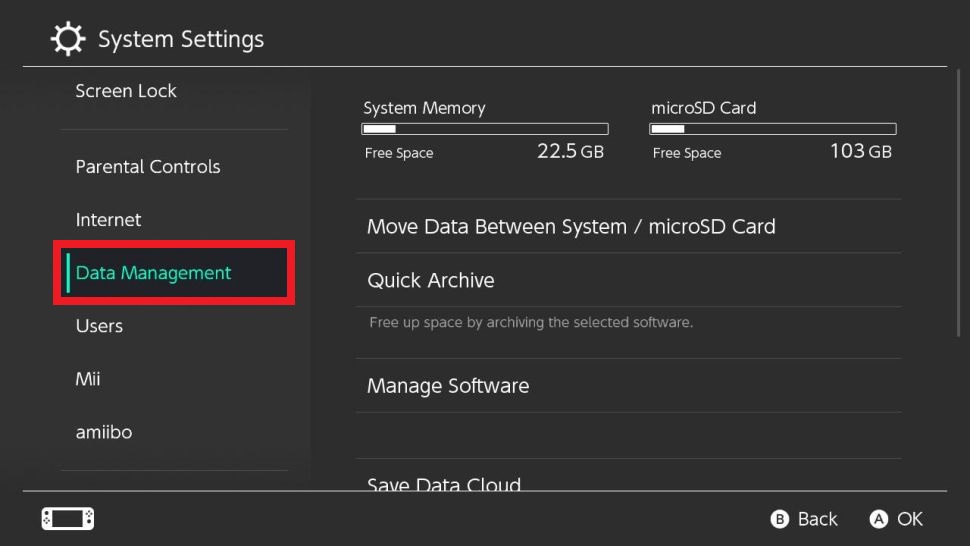The width and height of the screenshot is (970, 546).
Task: Click the right-side scrollbar
Action: click(x=958, y=203)
